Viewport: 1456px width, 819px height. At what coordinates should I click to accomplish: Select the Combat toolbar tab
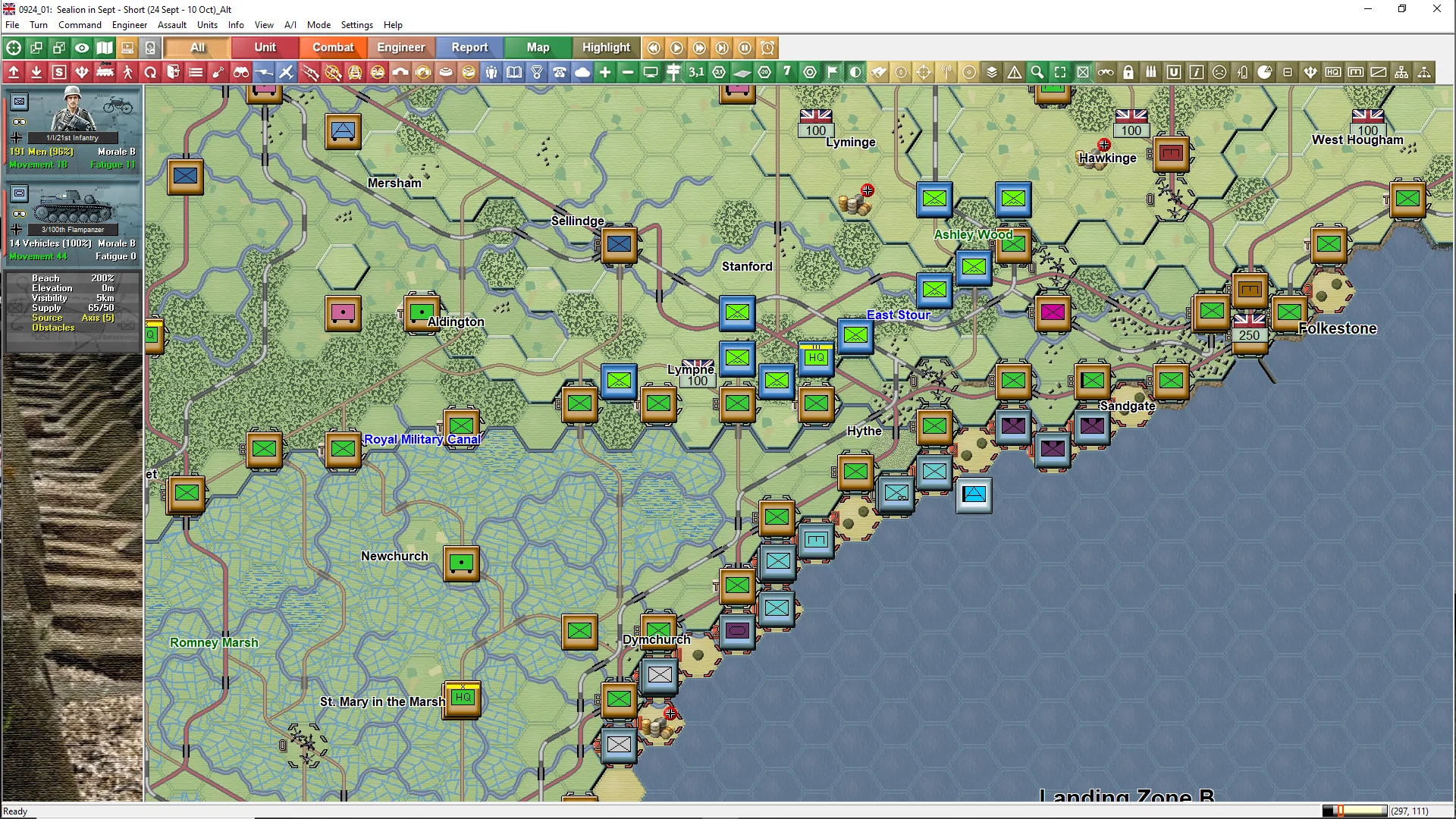[x=333, y=47]
